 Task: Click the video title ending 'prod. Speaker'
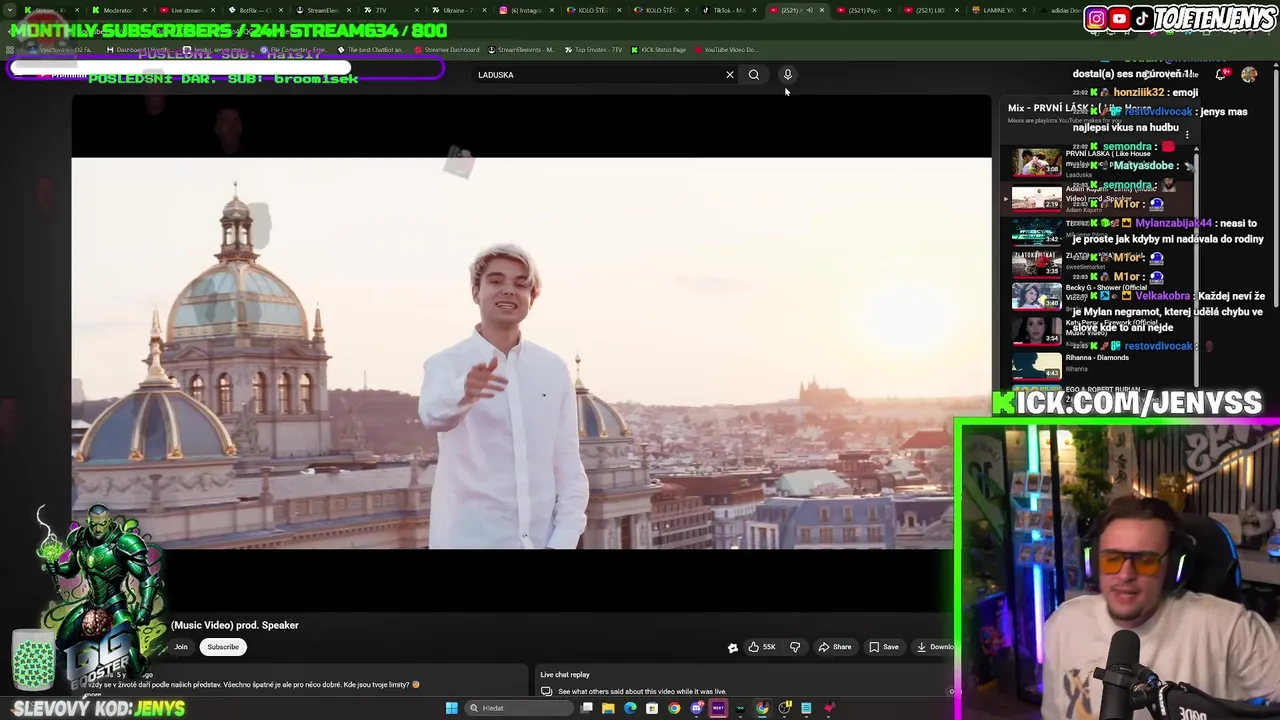click(x=235, y=625)
